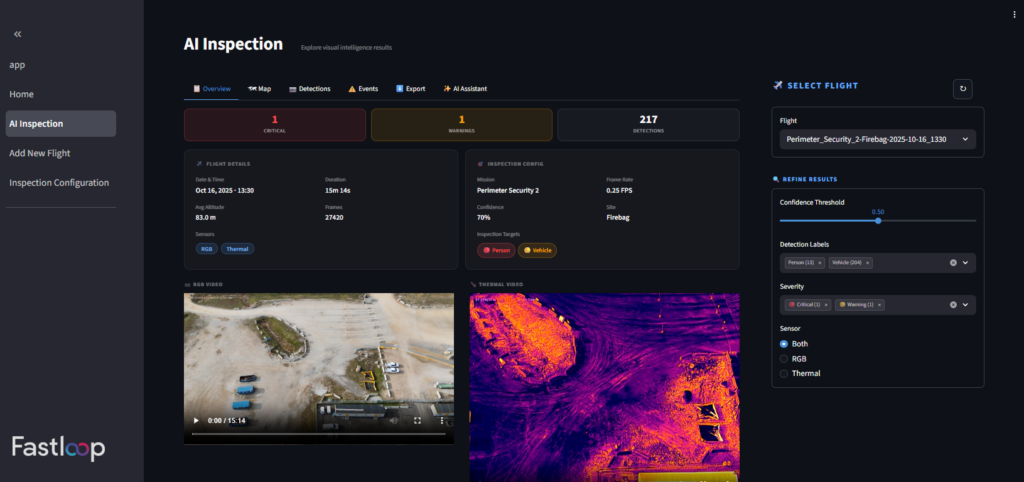Image resolution: width=1024 pixels, height=482 pixels.
Task: Toggle mute on the RGB video
Action: pyautogui.click(x=393, y=421)
